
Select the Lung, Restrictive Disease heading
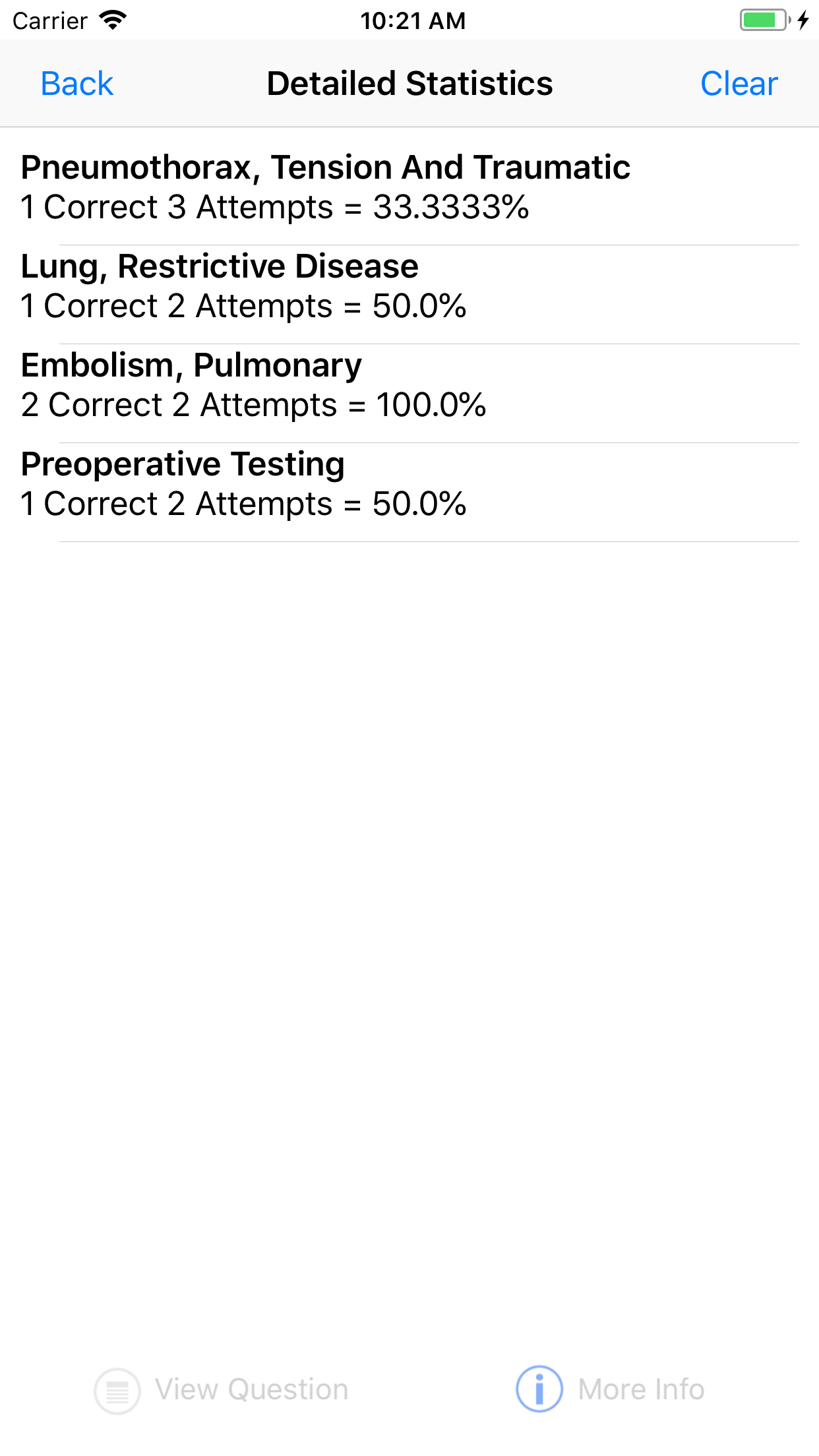[220, 266]
